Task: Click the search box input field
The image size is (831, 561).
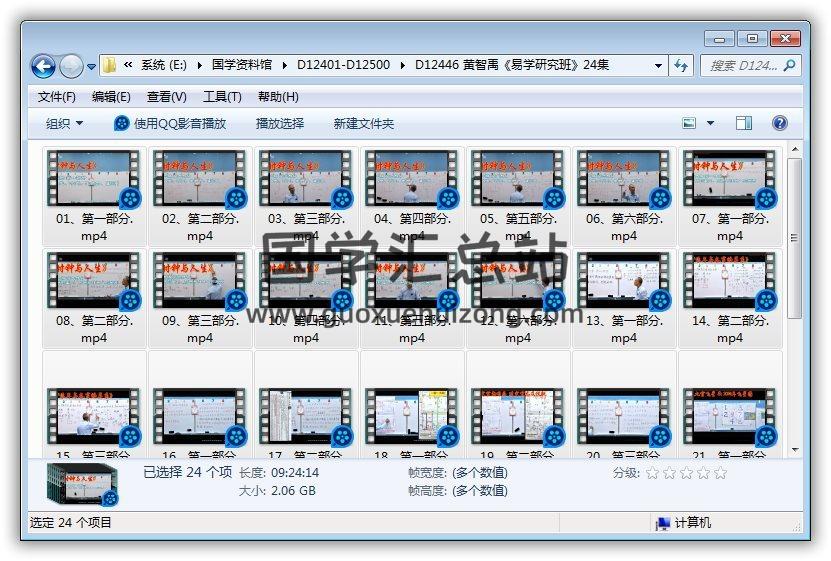Action: (743, 66)
